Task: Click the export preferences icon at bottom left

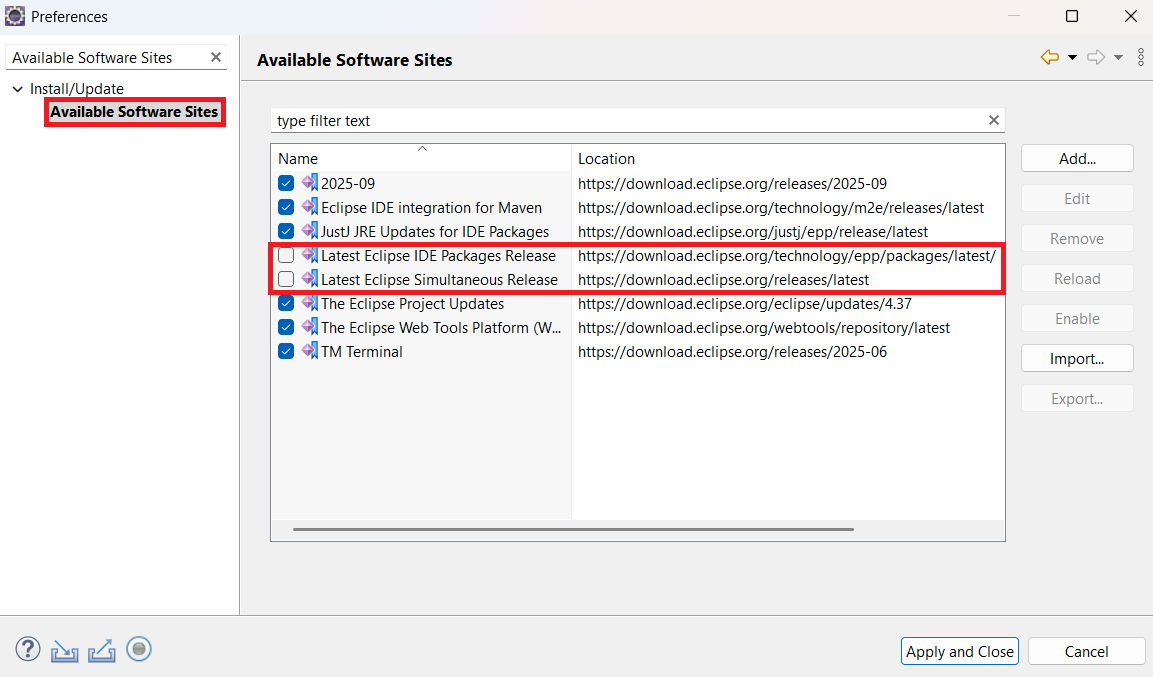Action: click(102, 651)
